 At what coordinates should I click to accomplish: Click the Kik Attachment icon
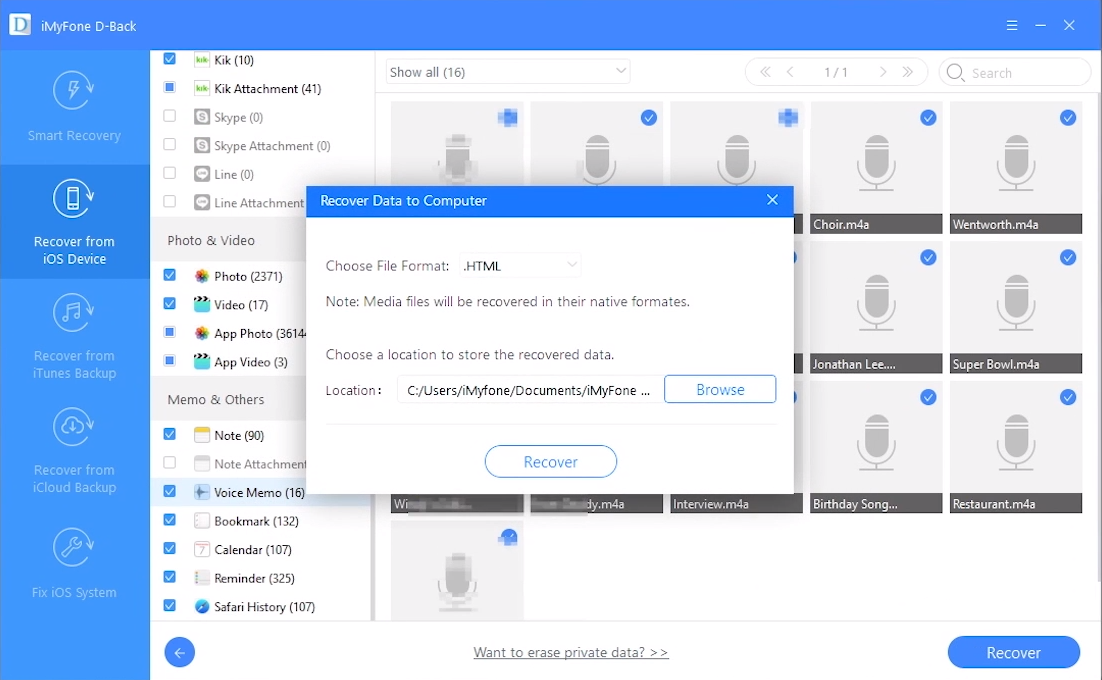202,89
